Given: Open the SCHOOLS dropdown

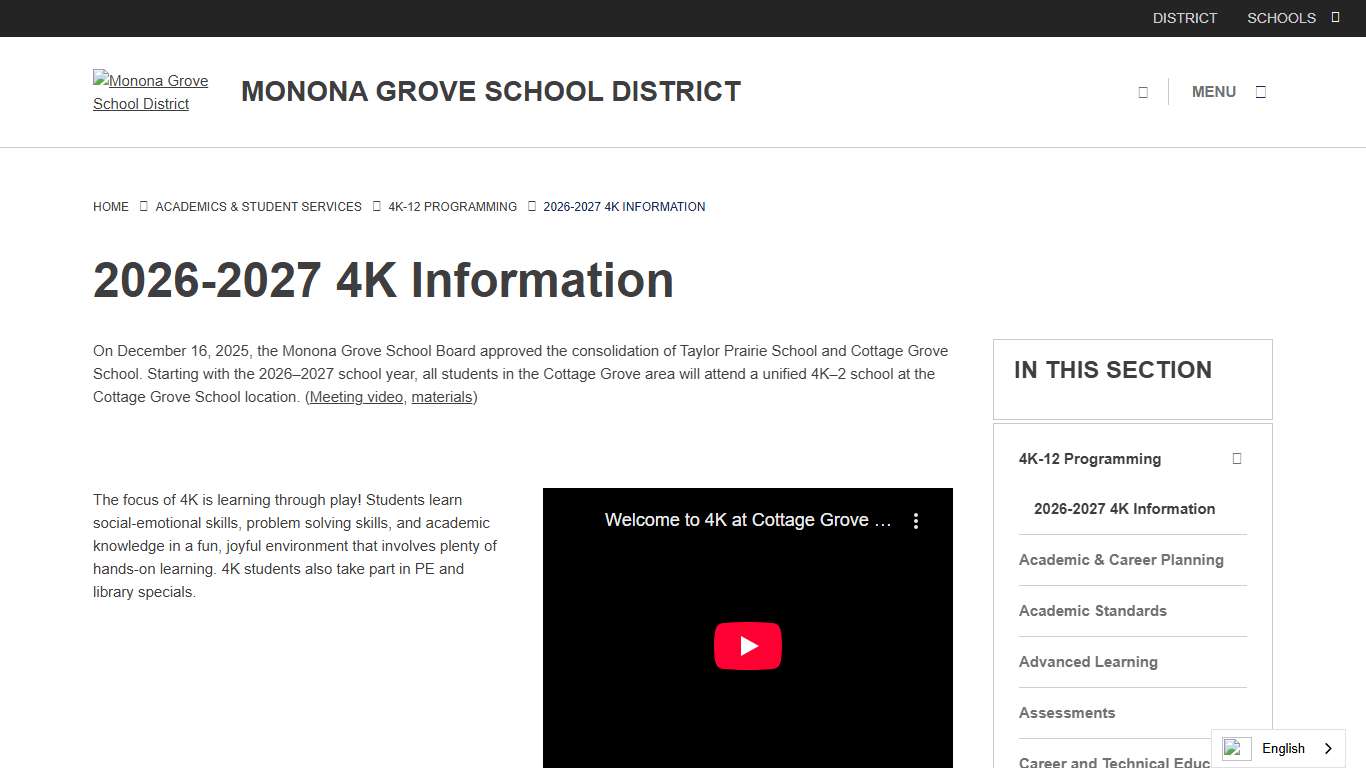Looking at the screenshot, I should pos(1281,17).
